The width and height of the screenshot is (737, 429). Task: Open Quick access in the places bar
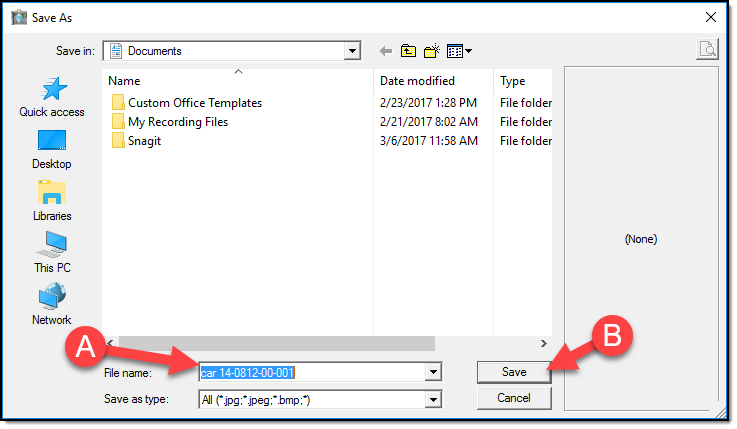coord(52,98)
